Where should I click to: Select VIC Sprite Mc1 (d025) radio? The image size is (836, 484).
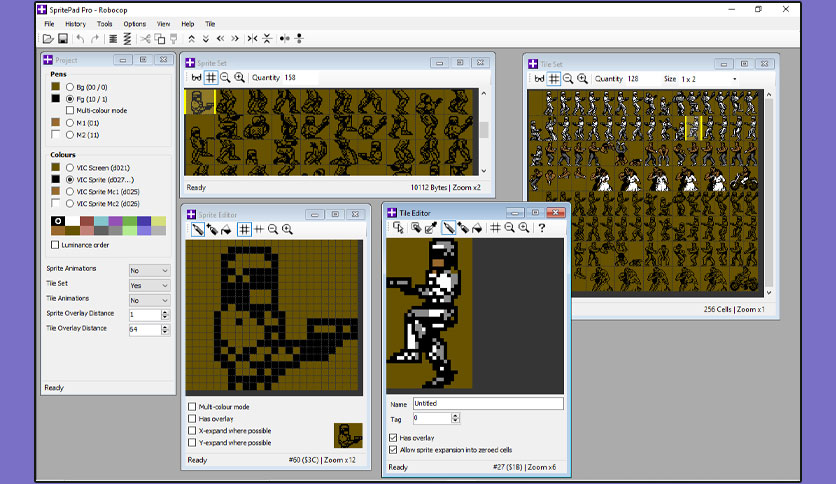(x=70, y=191)
